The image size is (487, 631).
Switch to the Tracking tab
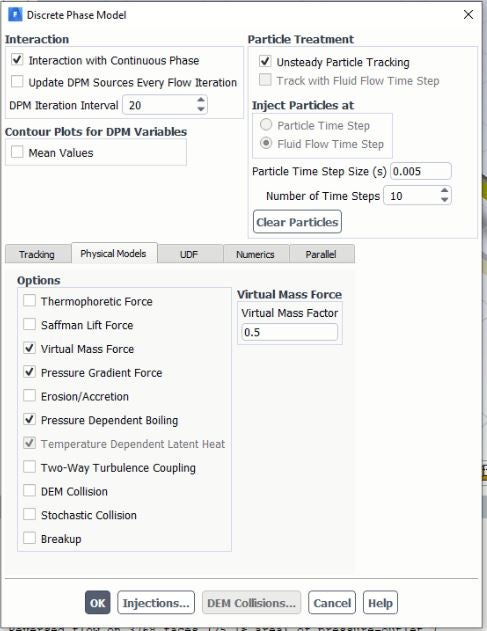click(x=37, y=254)
